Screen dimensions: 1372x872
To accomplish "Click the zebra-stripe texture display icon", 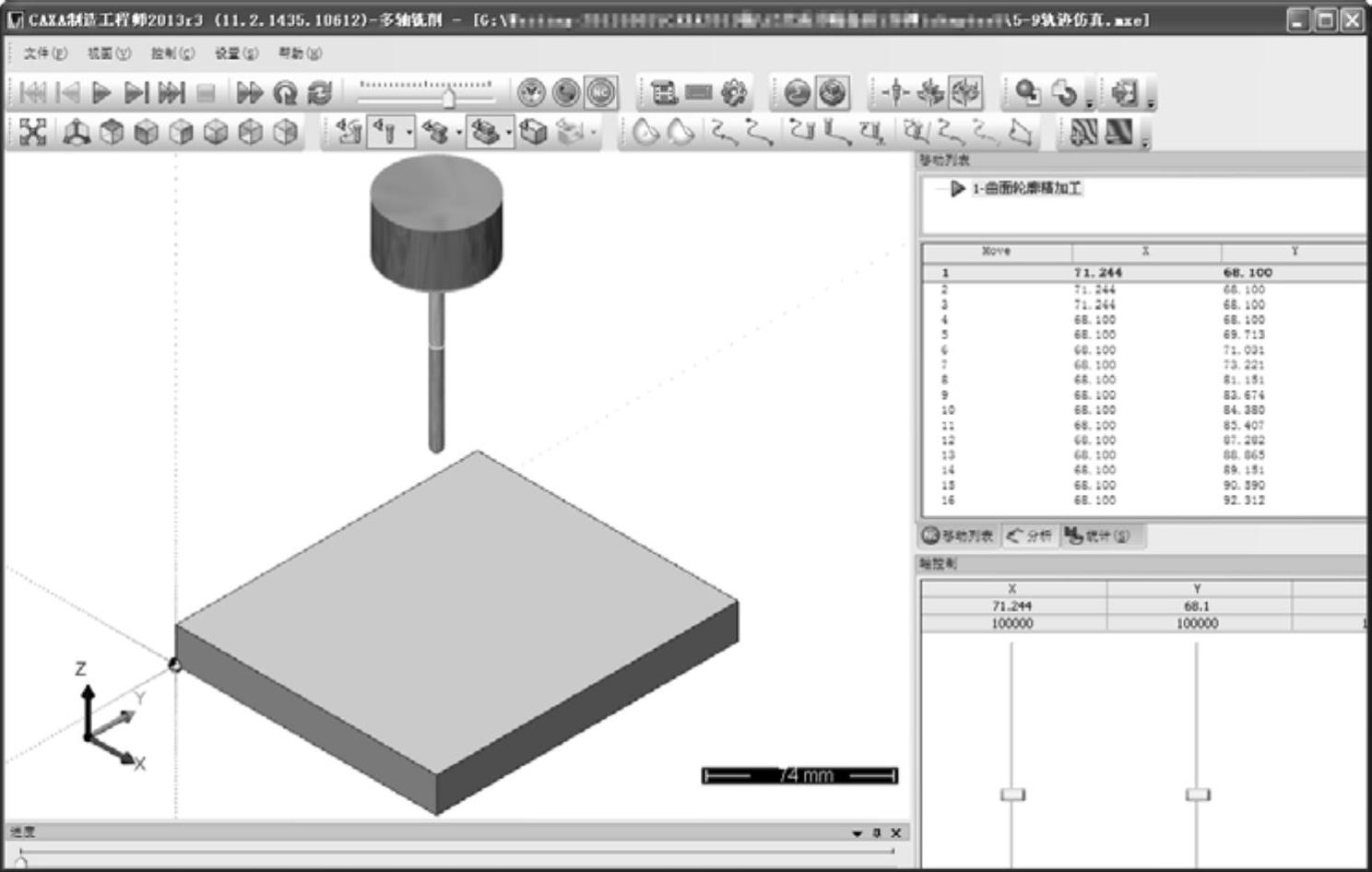I will tap(1083, 133).
